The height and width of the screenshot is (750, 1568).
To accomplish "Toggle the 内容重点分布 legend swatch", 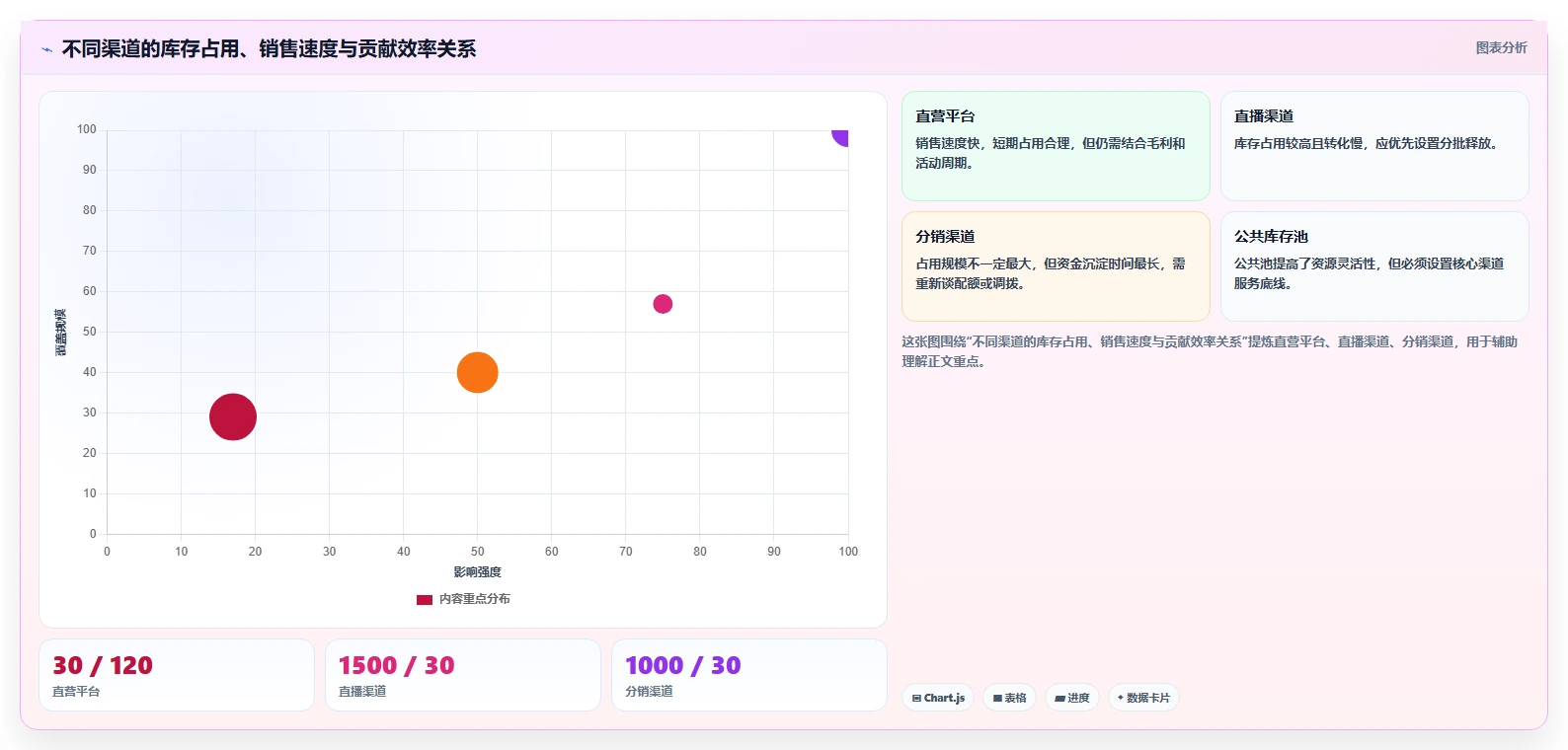I will (425, 599).
